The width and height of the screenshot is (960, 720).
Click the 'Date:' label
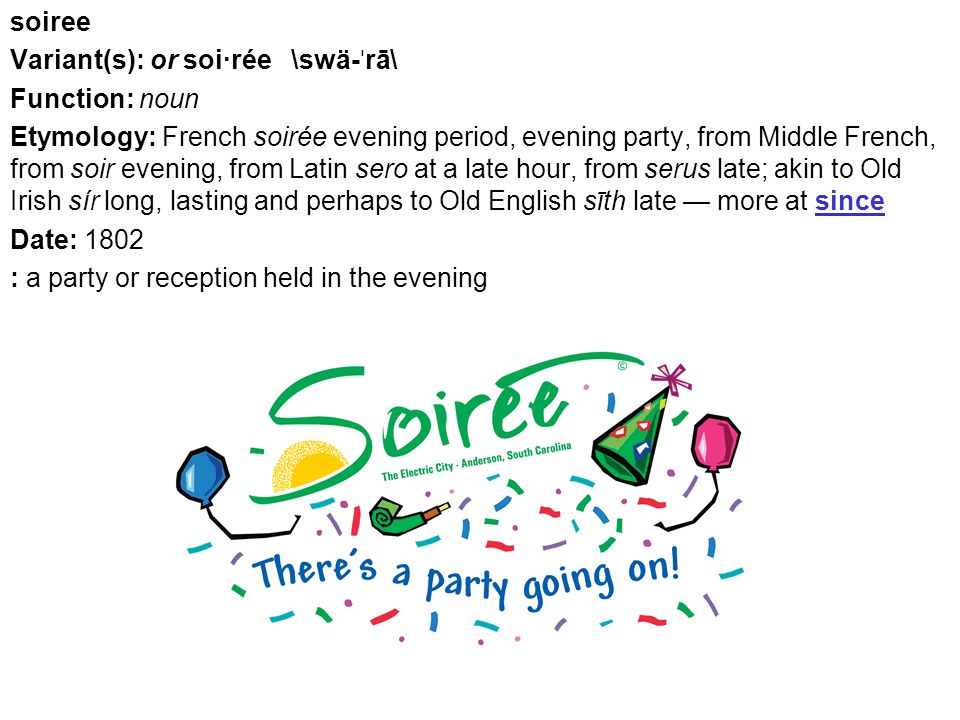tap(43, 239)
